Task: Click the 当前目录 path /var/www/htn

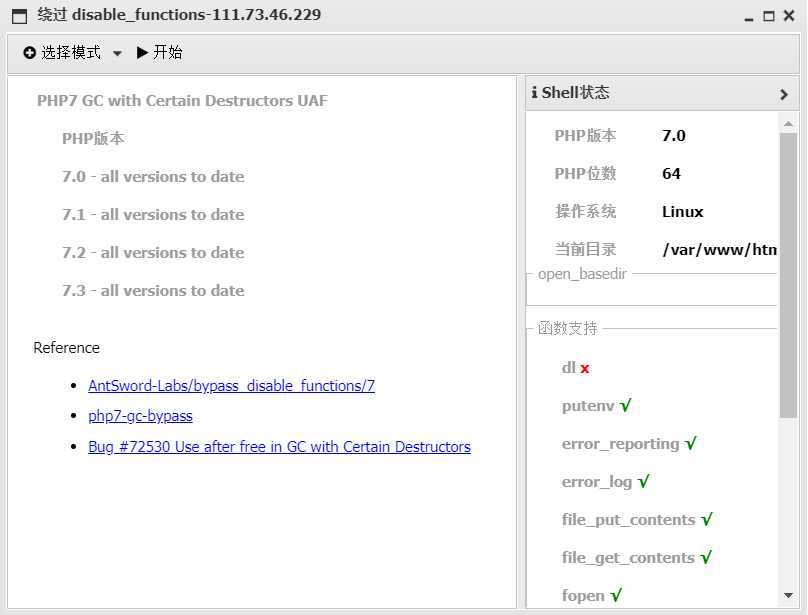Action: tap(719, 250)
